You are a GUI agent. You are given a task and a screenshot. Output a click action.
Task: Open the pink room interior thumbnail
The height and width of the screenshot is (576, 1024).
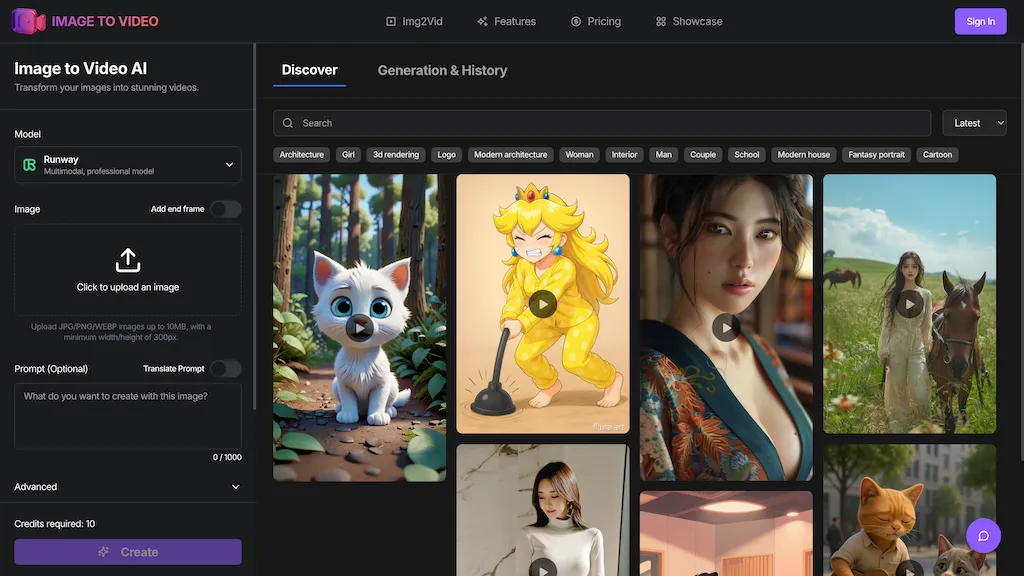[726, 534]
